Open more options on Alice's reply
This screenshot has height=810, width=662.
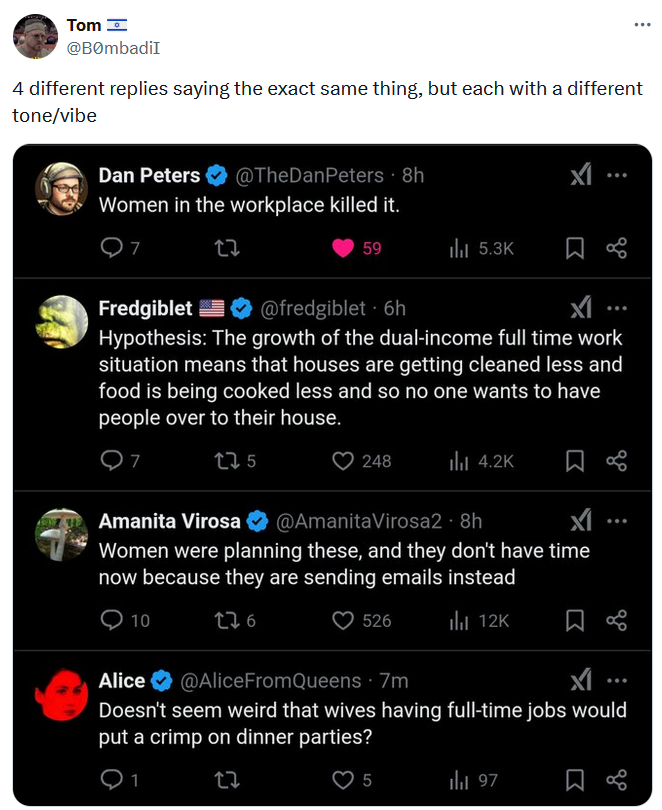click(616, 680)
